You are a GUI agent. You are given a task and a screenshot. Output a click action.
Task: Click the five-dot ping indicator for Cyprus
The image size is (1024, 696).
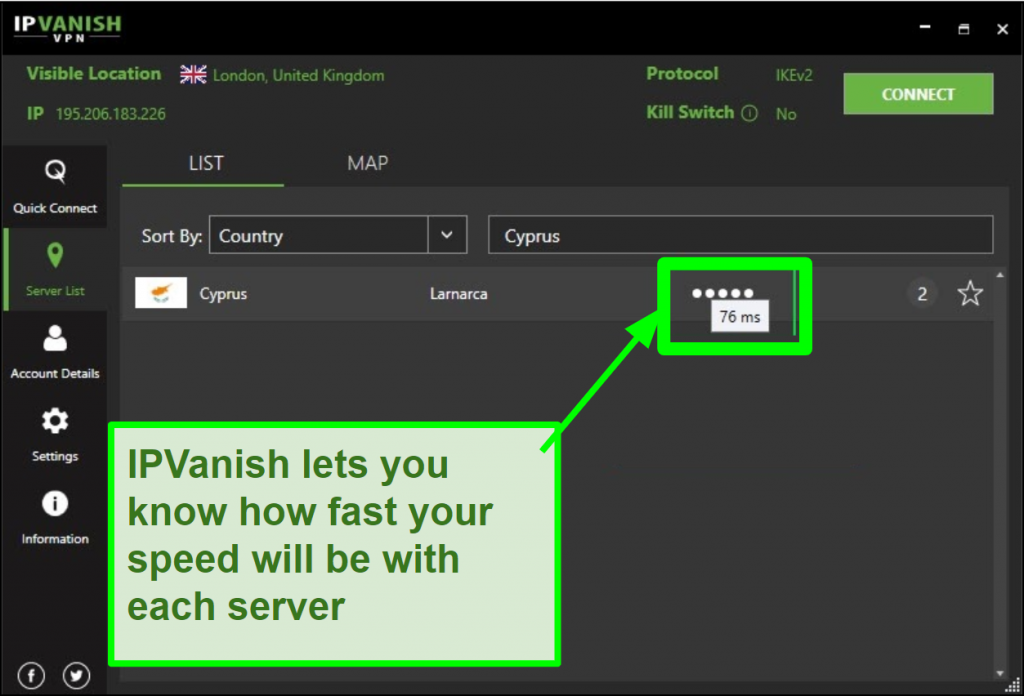click(x=723, y=293)
